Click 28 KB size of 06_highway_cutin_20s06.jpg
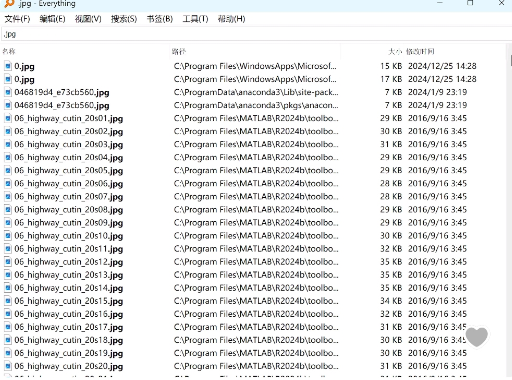Screen dimensions: 512x380 tap(391, 183)
